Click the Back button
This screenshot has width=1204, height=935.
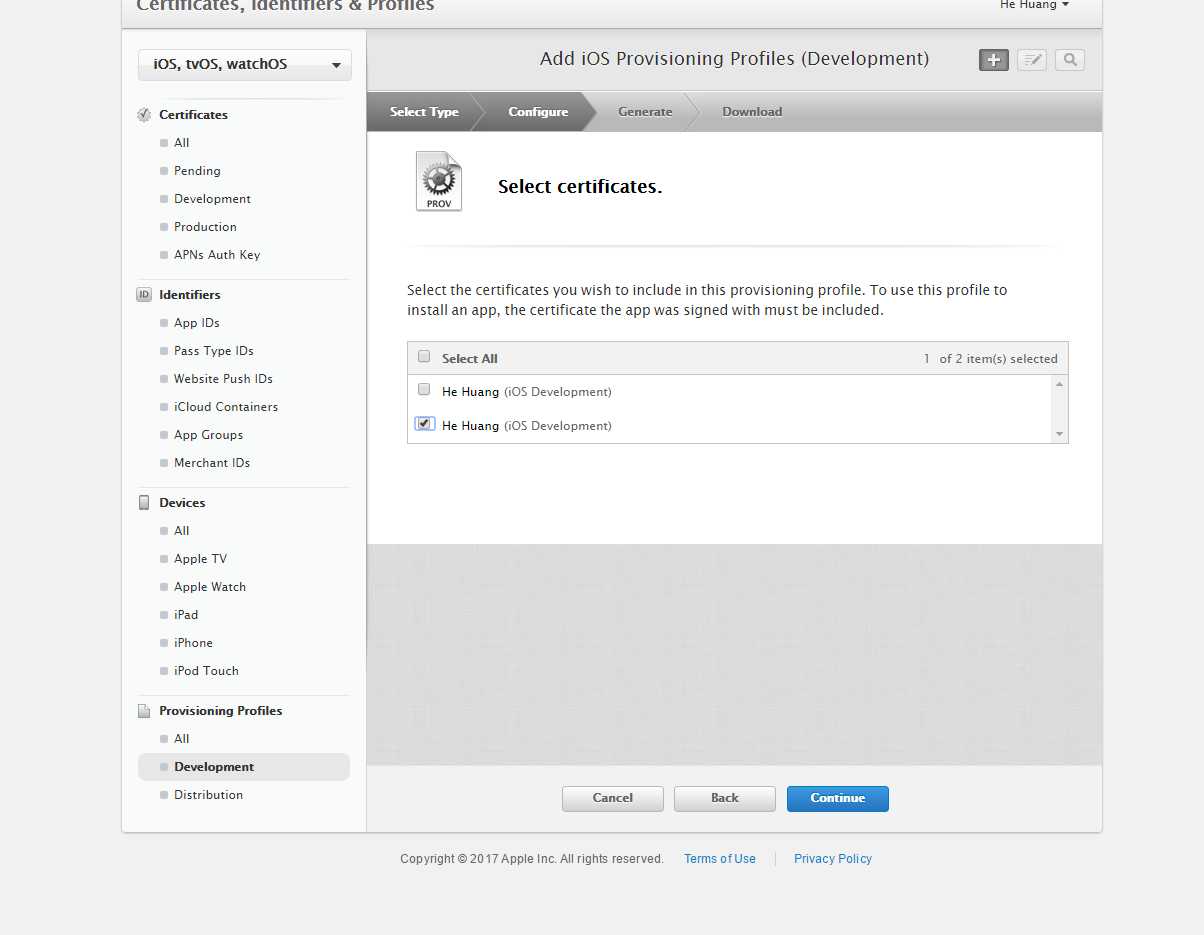click(x=725, y=798)
